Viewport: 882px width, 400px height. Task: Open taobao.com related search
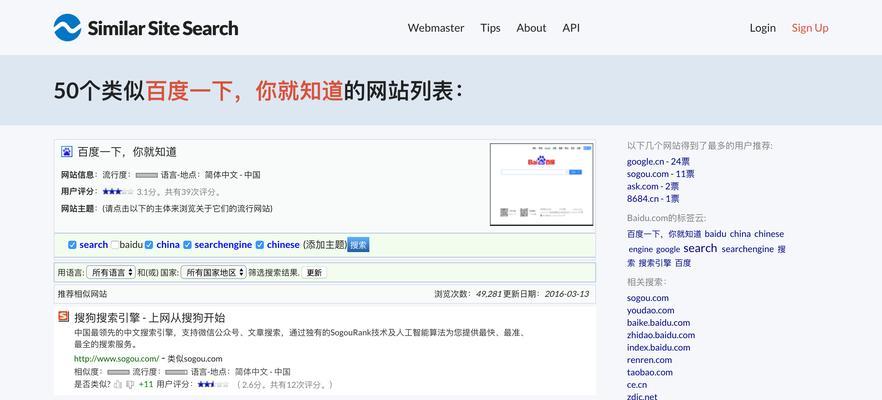pos(650,372)
